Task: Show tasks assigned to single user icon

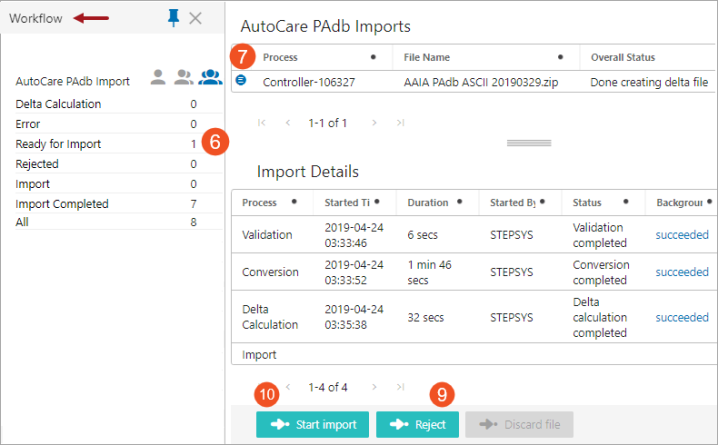Action: (158, 77)
